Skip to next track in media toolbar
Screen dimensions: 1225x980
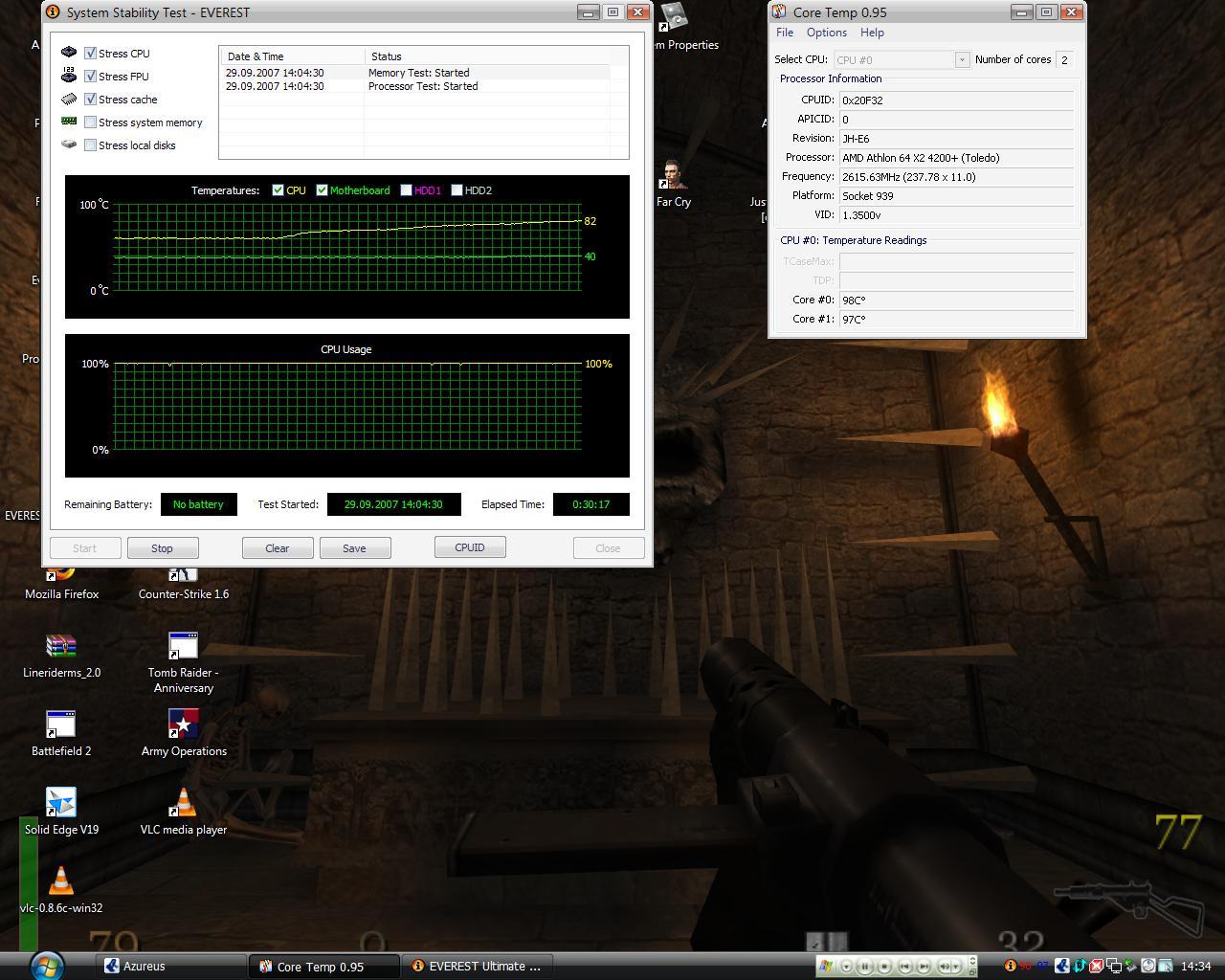[x=924, y=967]
